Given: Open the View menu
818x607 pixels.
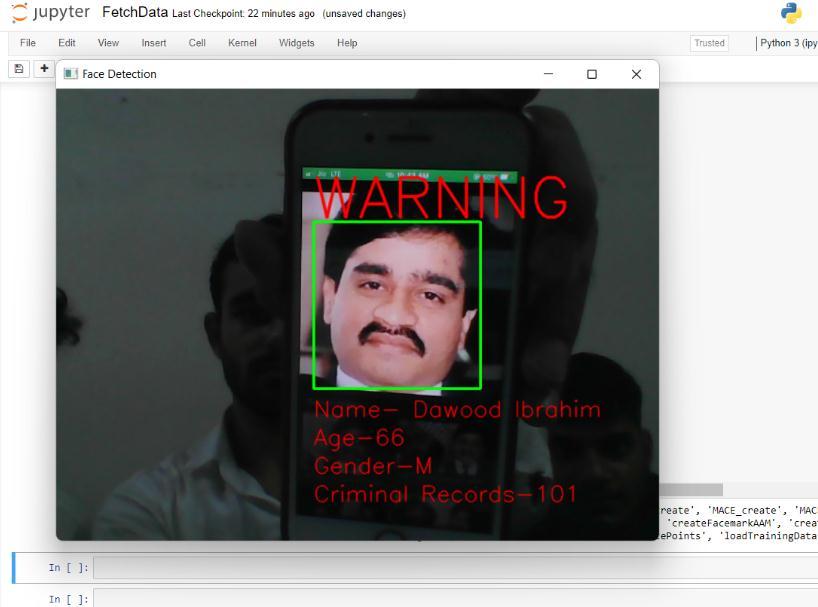Looking at the screenshot, I should click(109, 43).
